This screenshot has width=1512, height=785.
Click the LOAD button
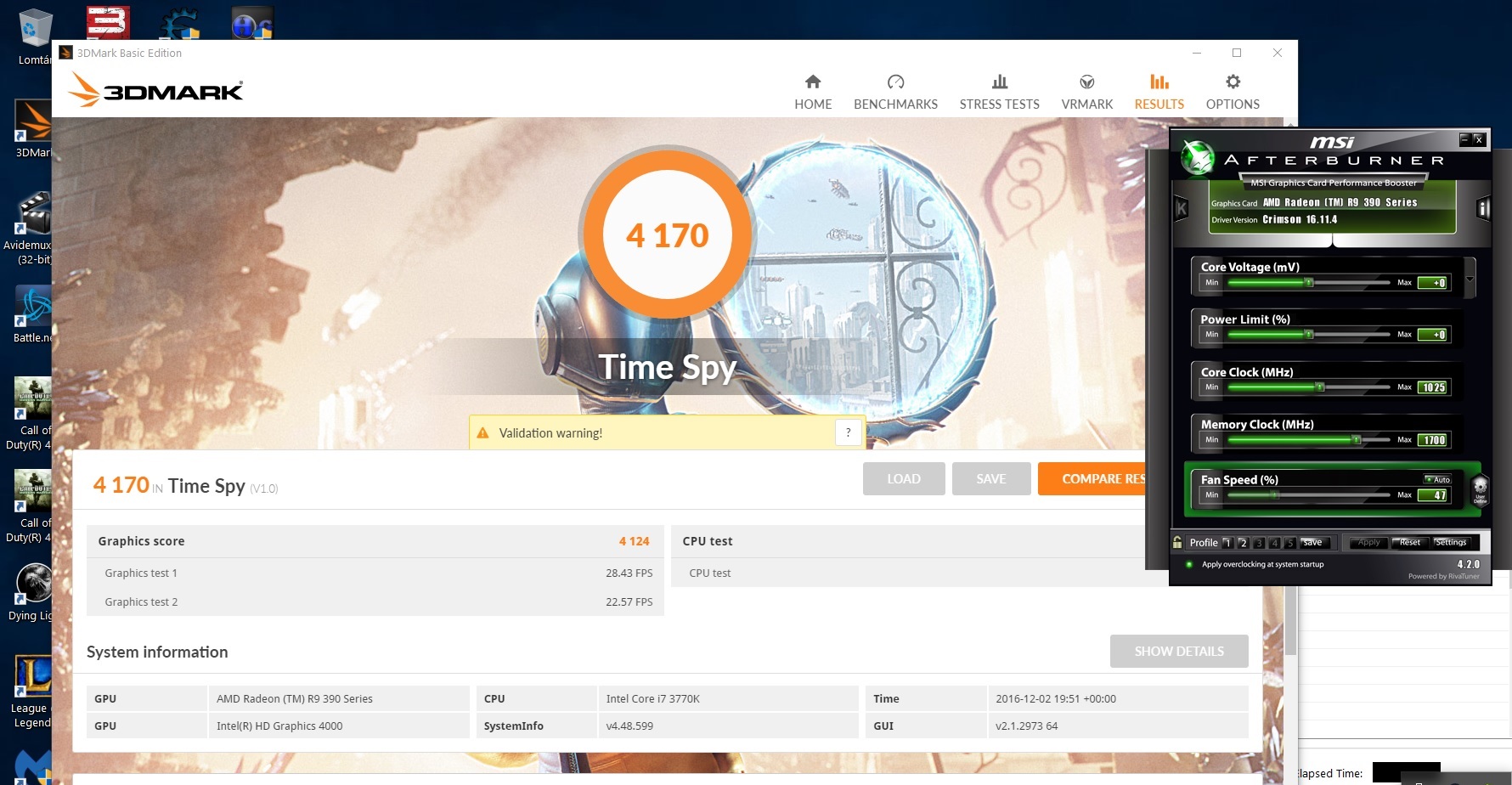[x=904, y=478]
